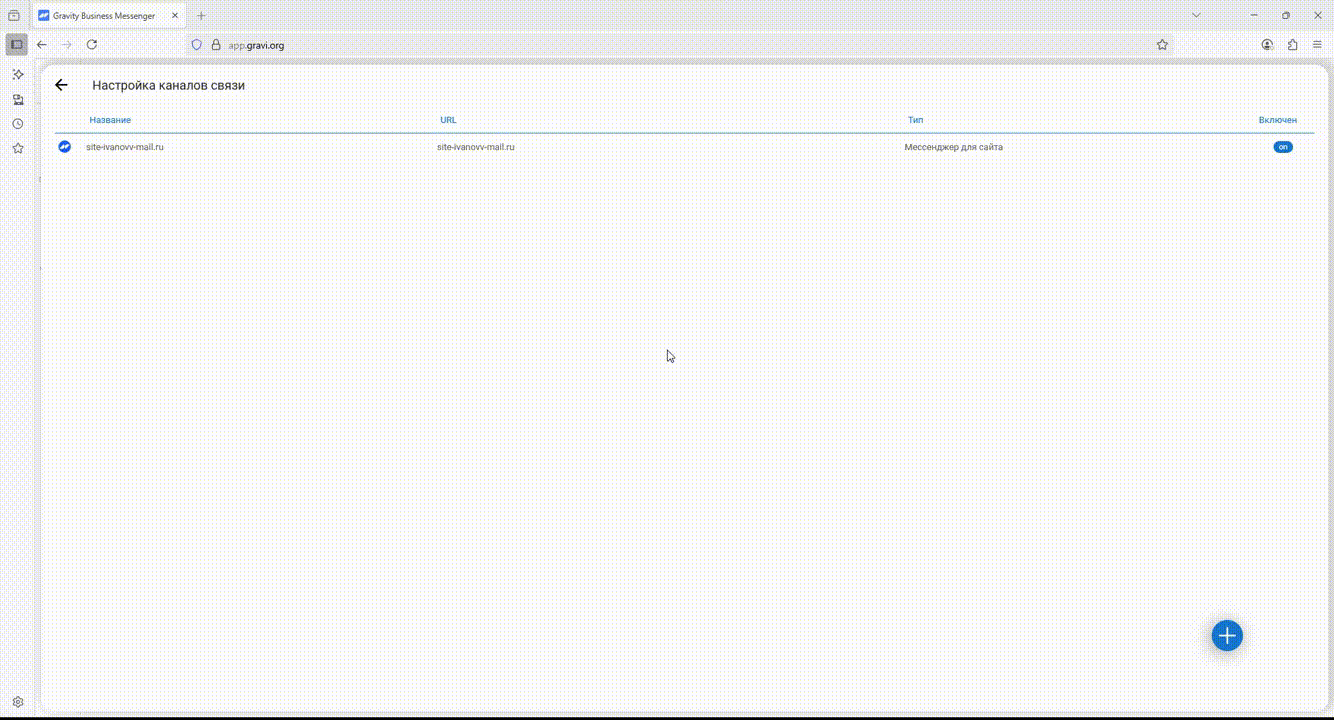Open the bookmarks star in left sidebar
The image size is (1334, 720).
[17, 148]
